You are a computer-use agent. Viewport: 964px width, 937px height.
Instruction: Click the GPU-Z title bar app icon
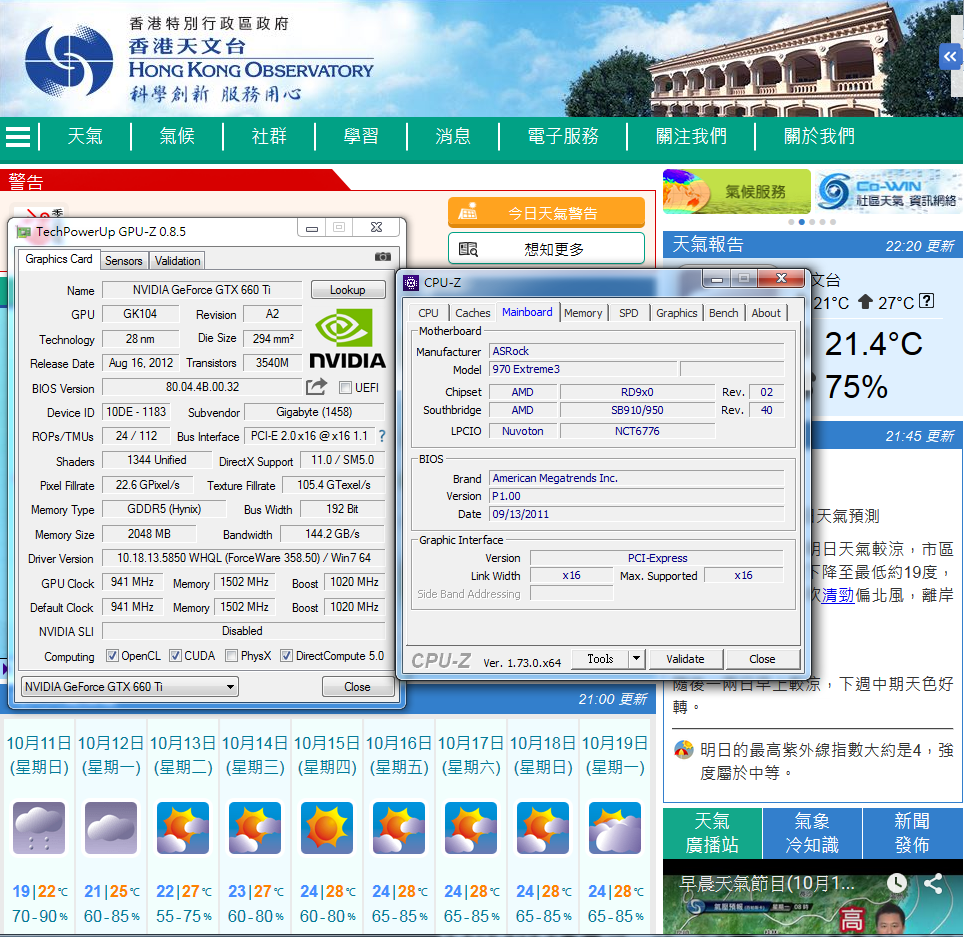pos(24,232)
